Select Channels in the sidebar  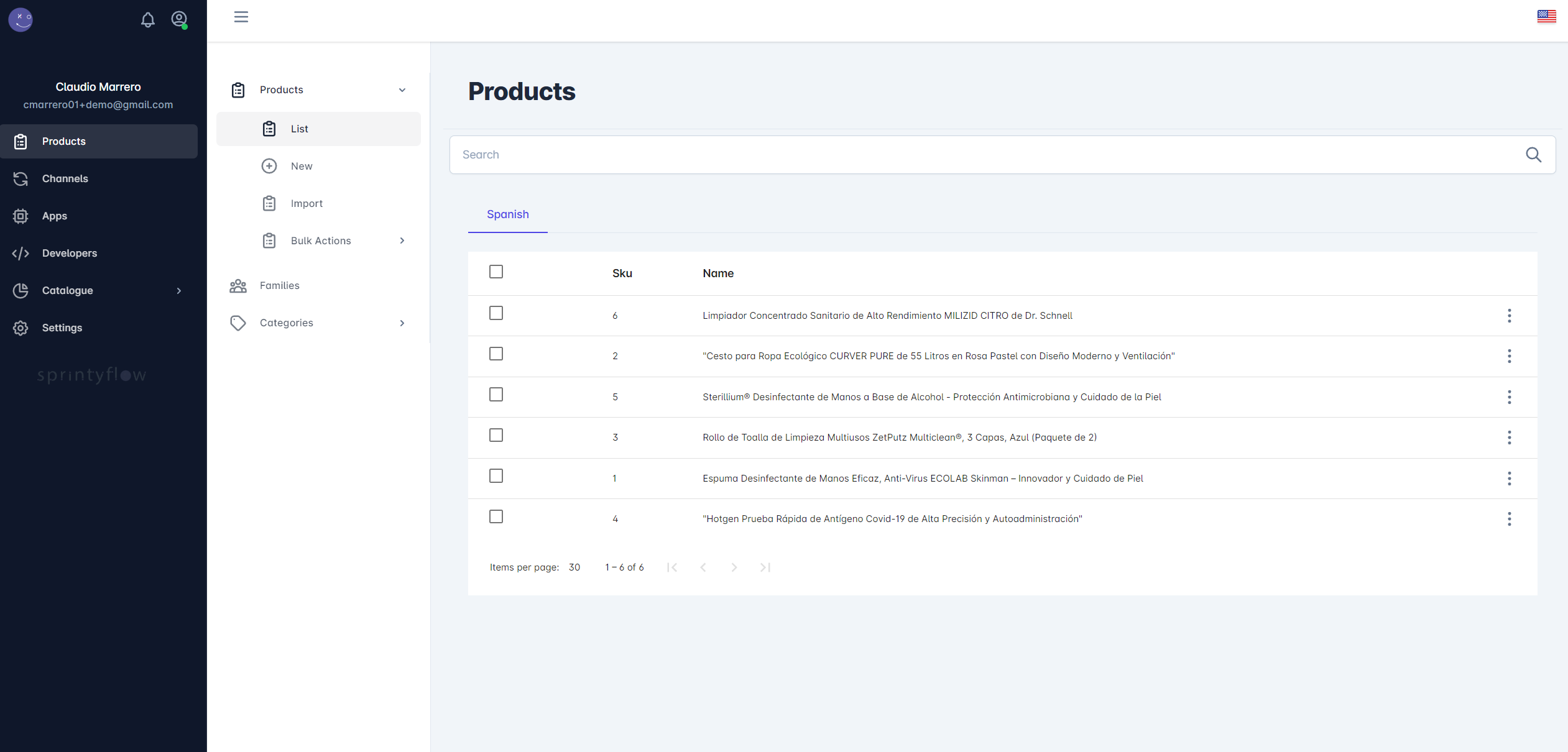65,178
